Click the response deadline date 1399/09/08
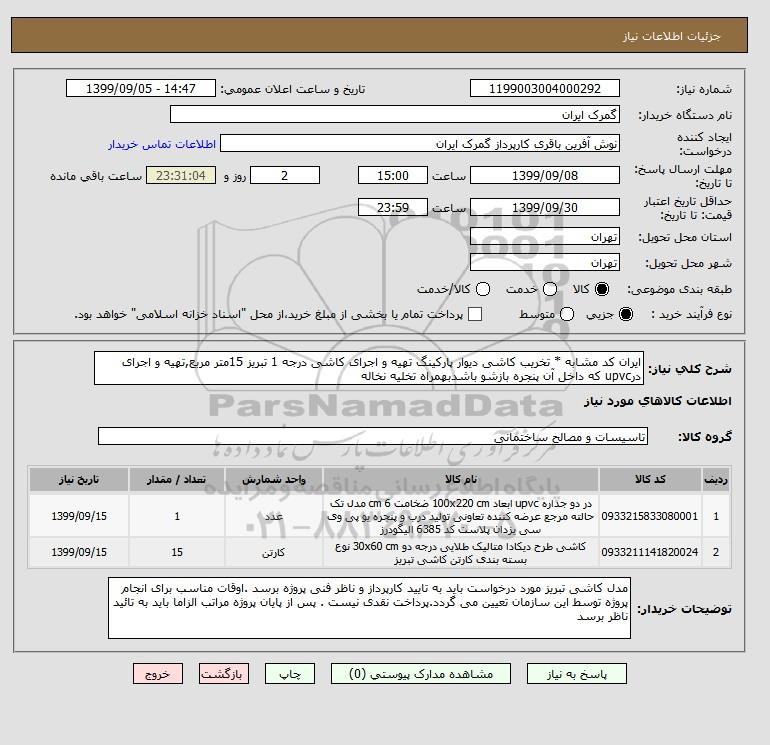This screenshot has width=770, height=745. click(x=545, y=175)
